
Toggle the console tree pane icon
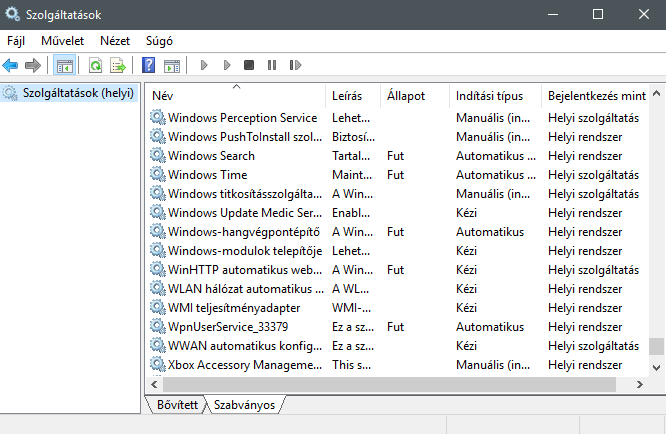tap(65, 65)
